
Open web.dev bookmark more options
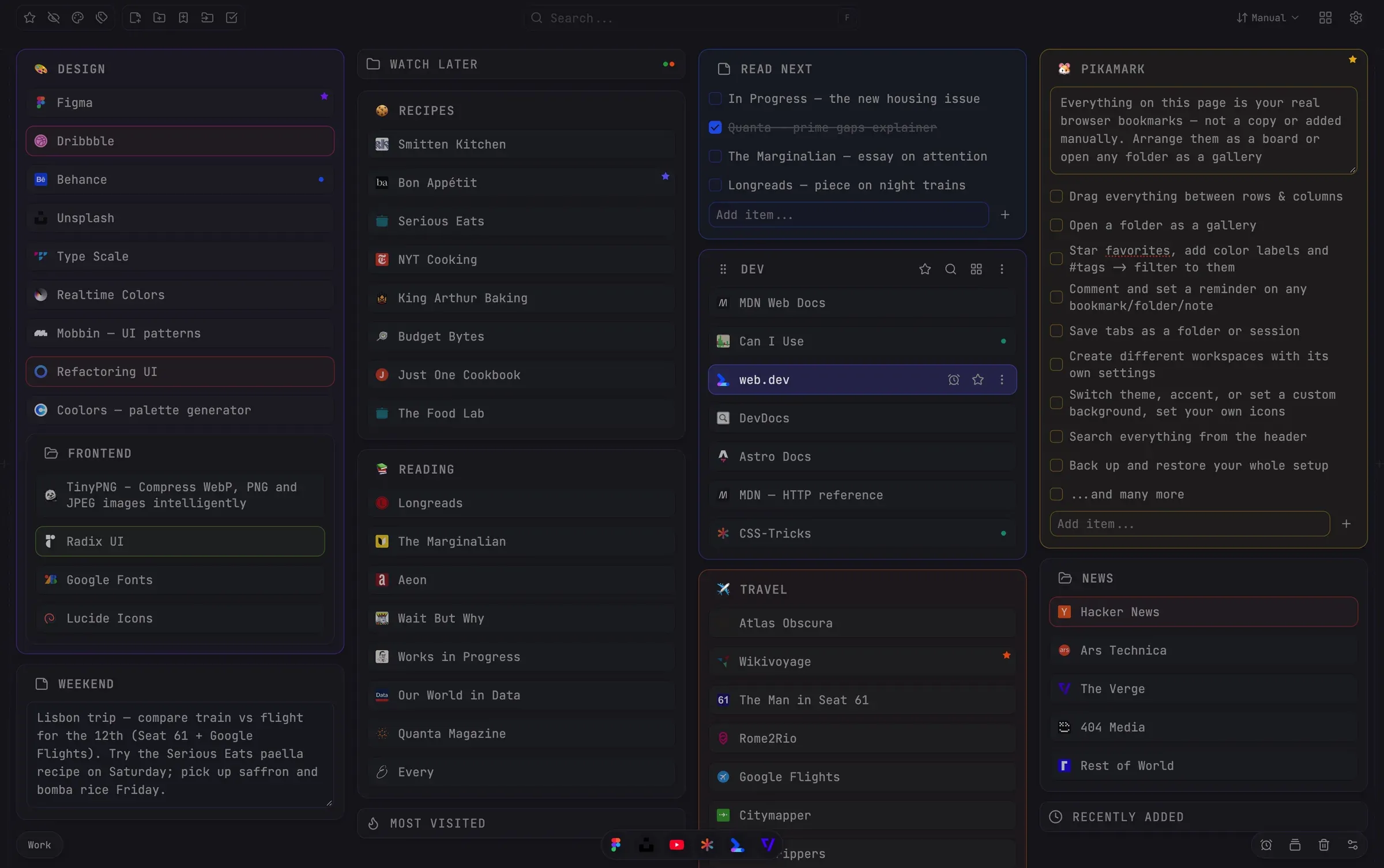tap(1002, 380)
